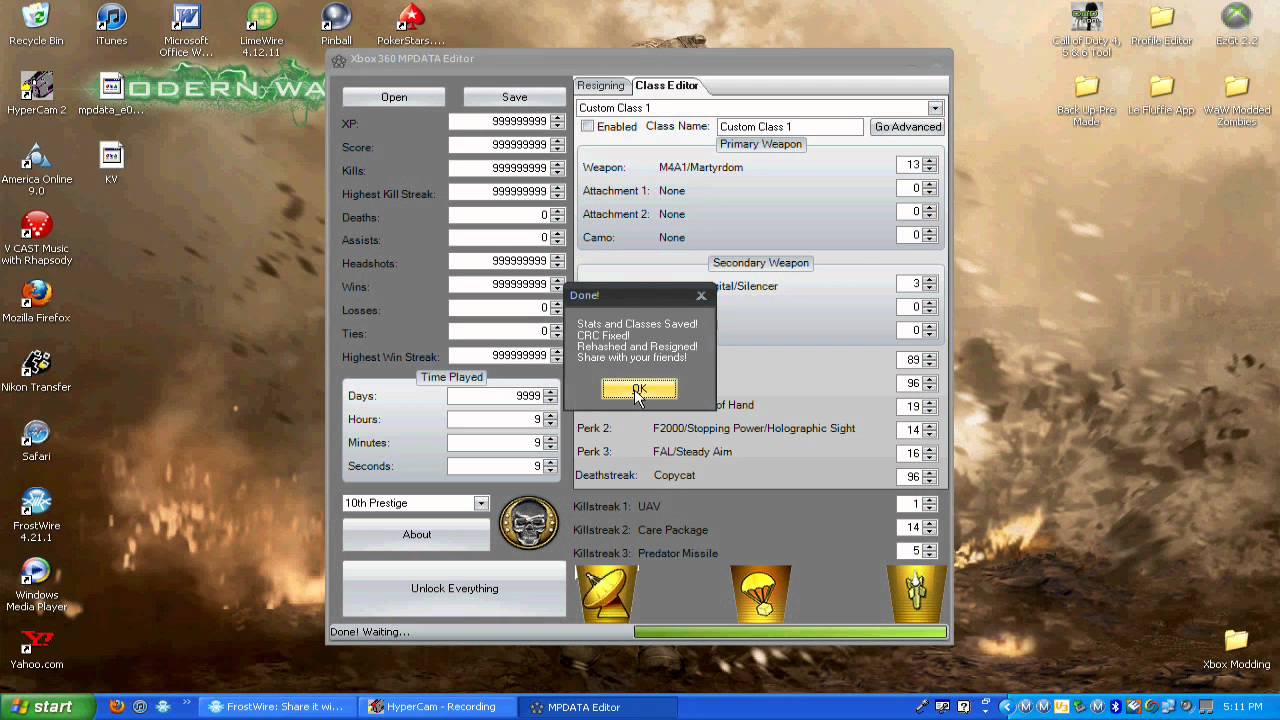
Task: Open the Pinball desktop shortcut
Action: 336,25
